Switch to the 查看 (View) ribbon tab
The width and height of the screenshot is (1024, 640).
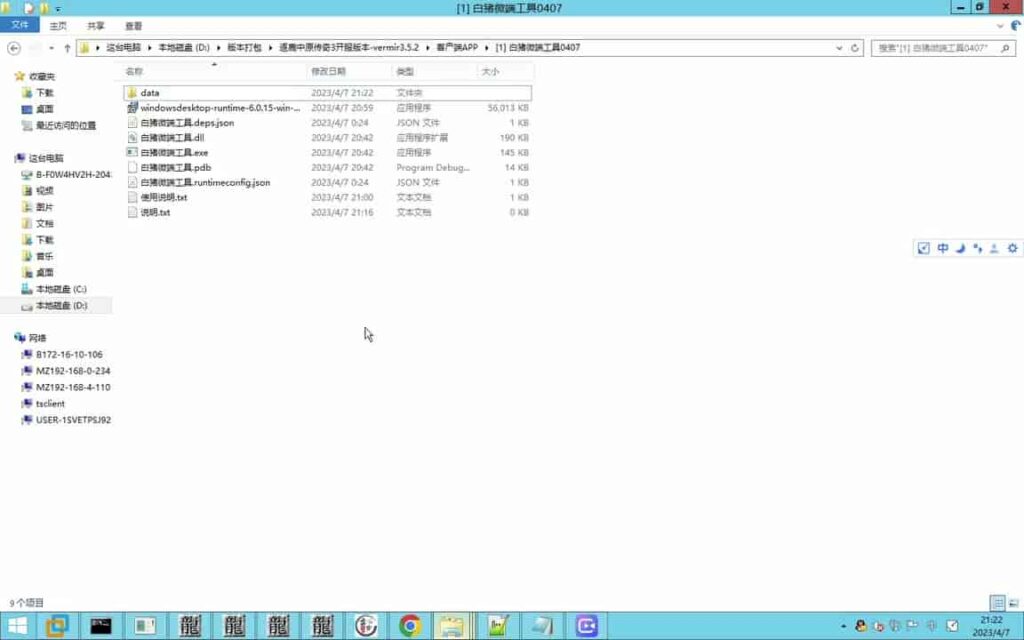(x=133, y=26)
